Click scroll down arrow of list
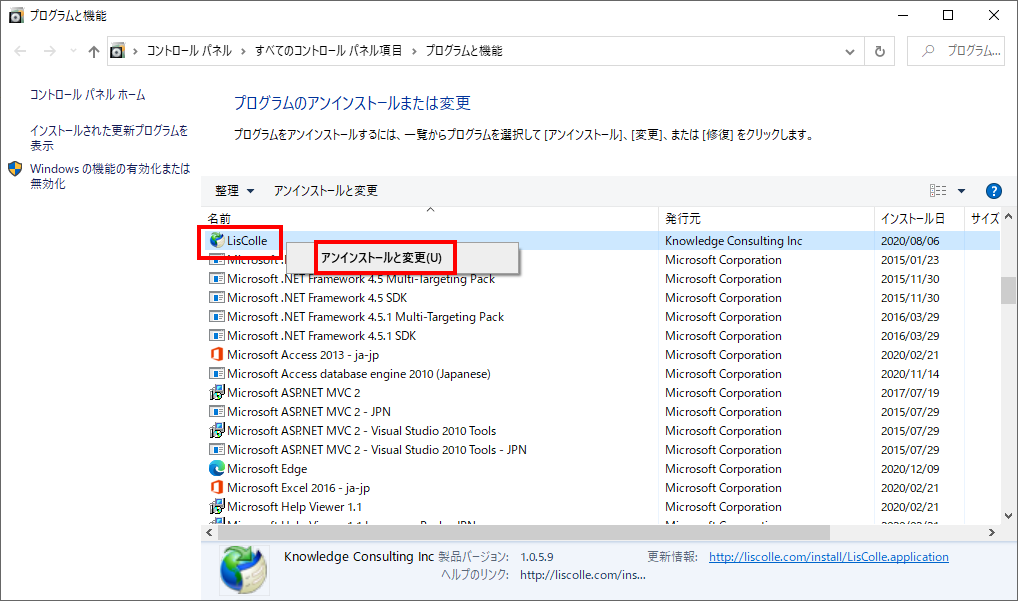Image resolution: width=1018 pixels, height=601 pixels. pyautogui.click(x=1008, y=516)
